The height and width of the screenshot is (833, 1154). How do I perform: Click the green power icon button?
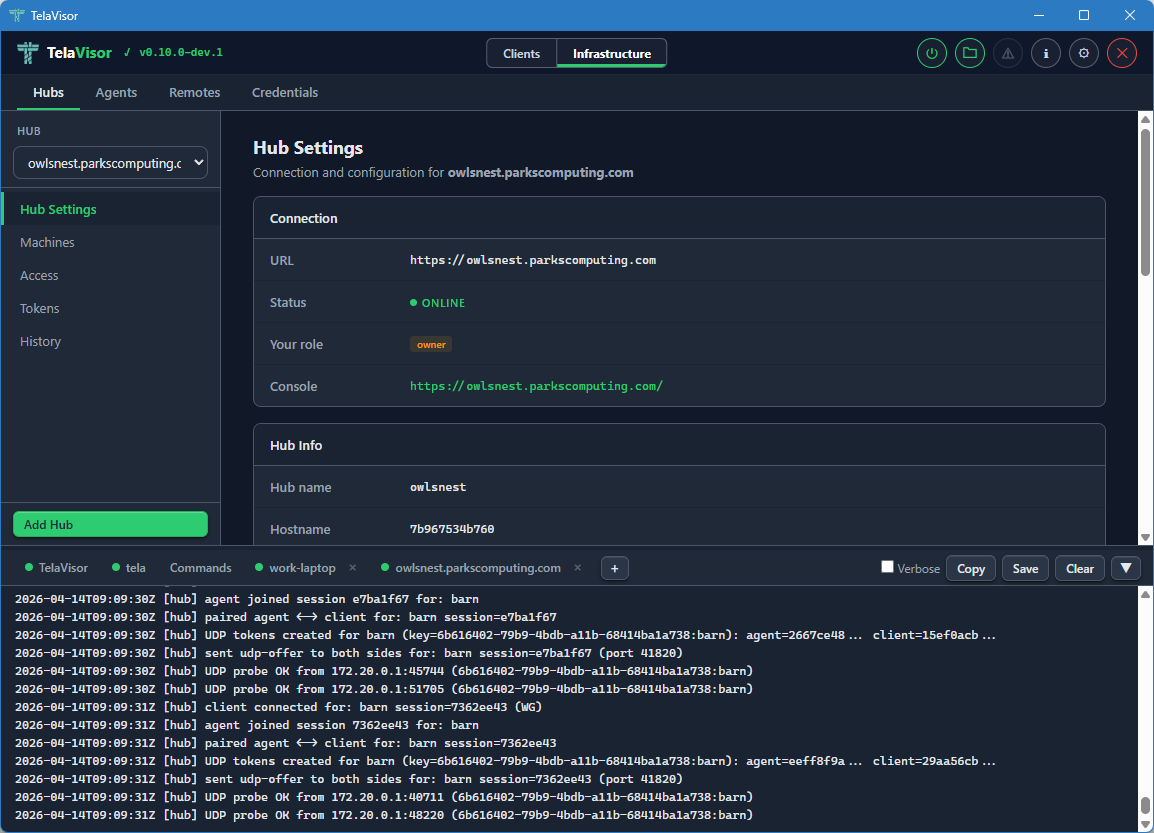pos(932,54)
